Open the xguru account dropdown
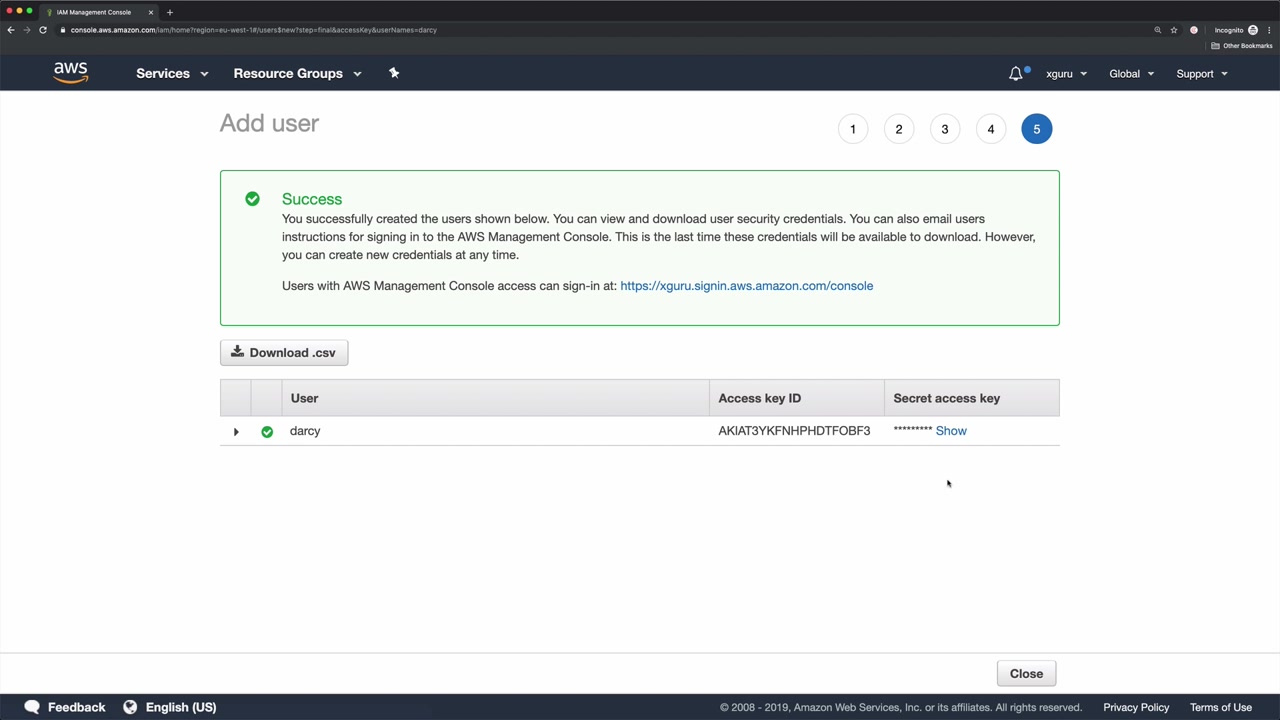Image resolution: width=1280 pixels, height=720 pixels. click(x=1066, y=74)
